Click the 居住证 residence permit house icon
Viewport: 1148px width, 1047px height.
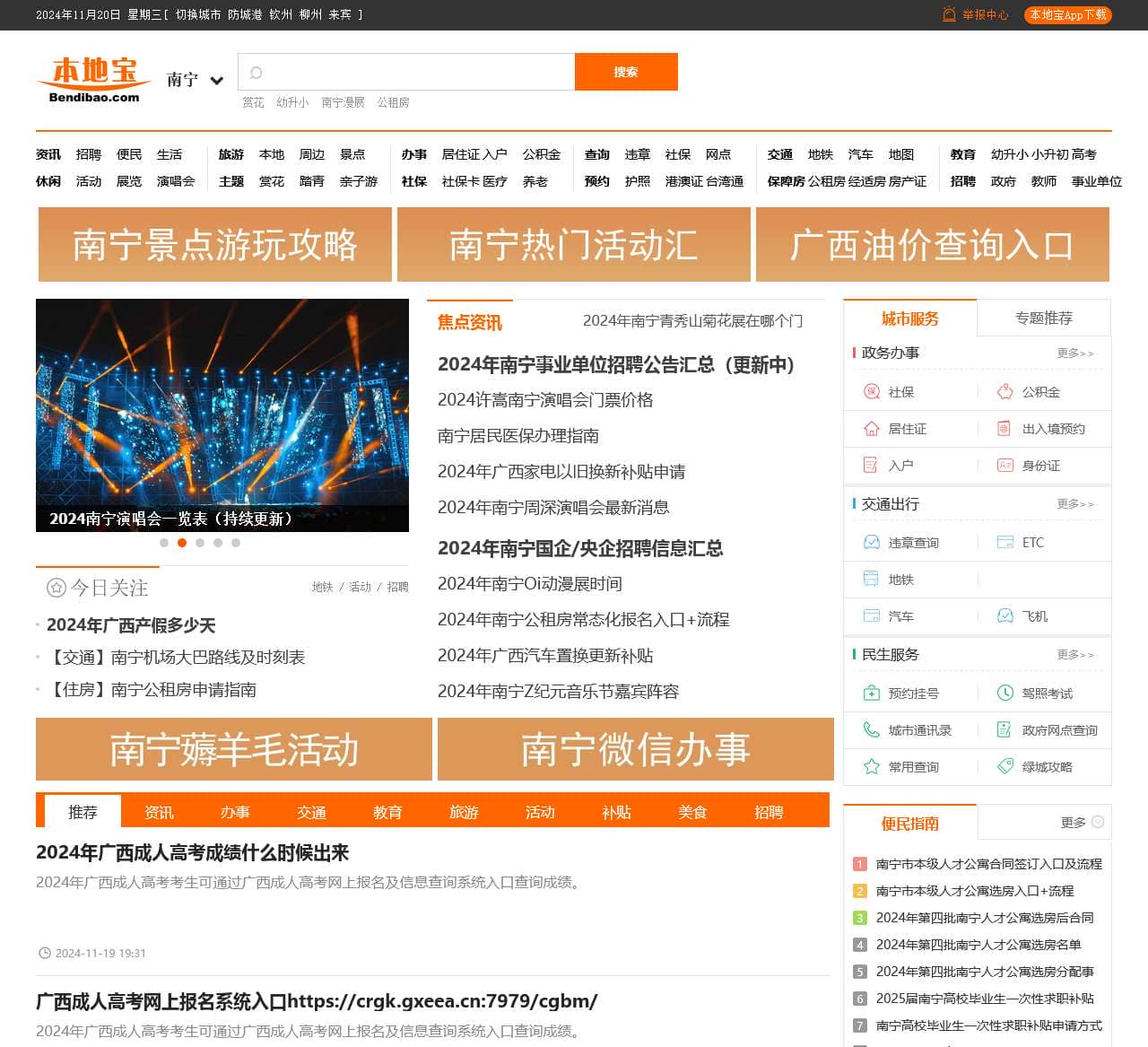coord(870,429)
